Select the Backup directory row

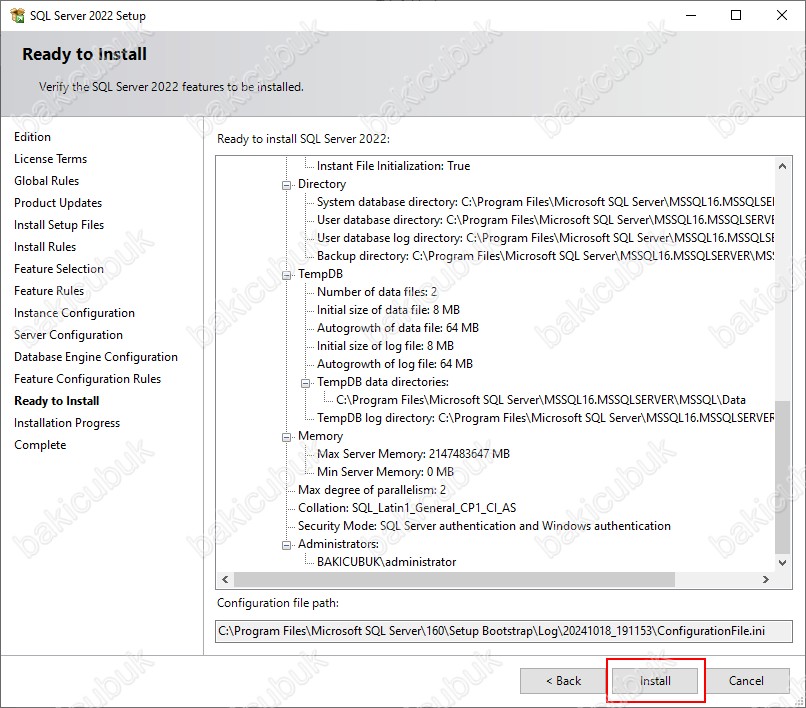545,256
